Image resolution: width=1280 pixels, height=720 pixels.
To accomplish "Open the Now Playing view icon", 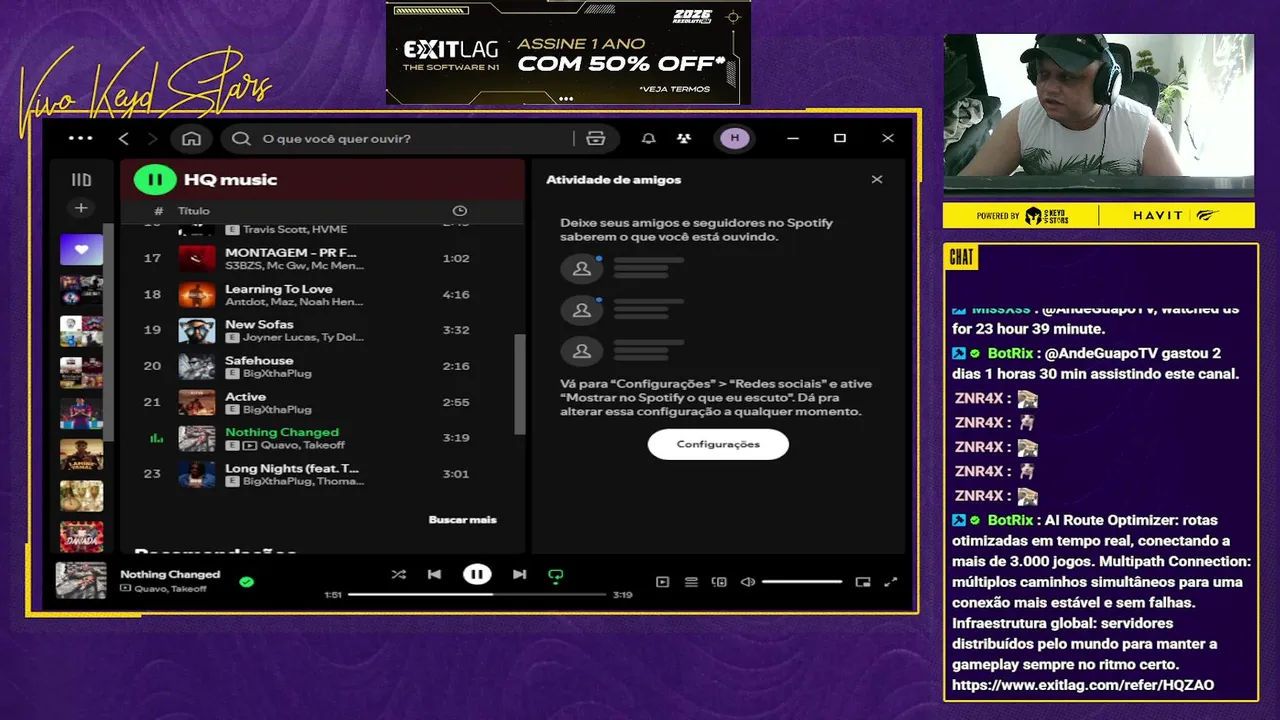I will coord(662,582).
